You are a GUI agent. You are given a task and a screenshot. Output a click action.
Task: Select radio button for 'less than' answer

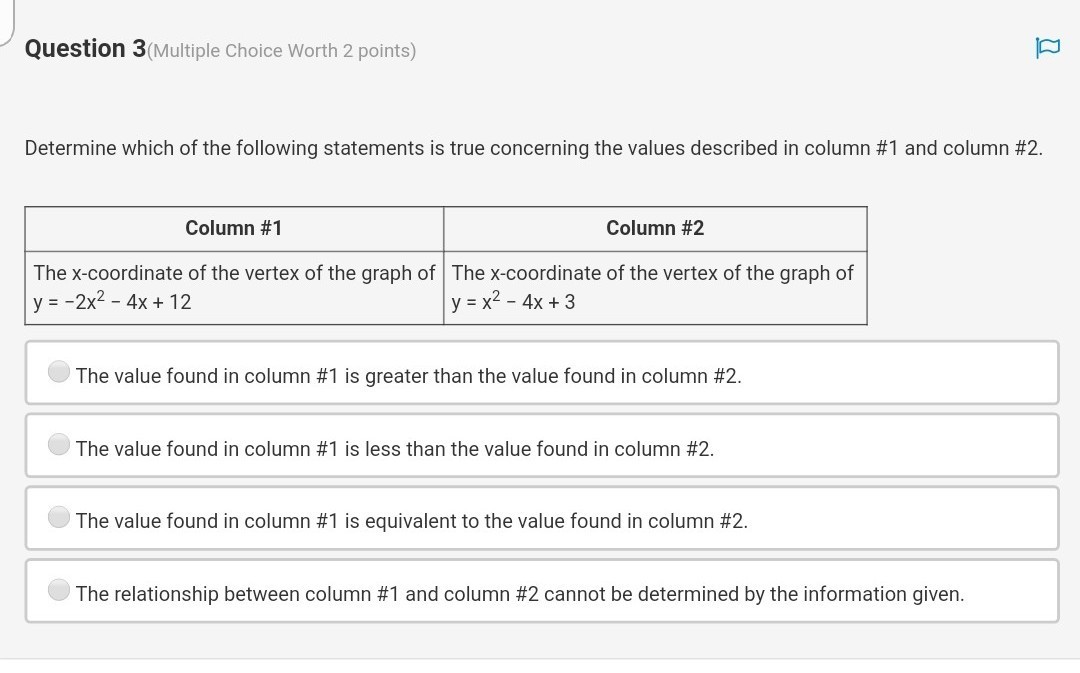coord(60,444)
